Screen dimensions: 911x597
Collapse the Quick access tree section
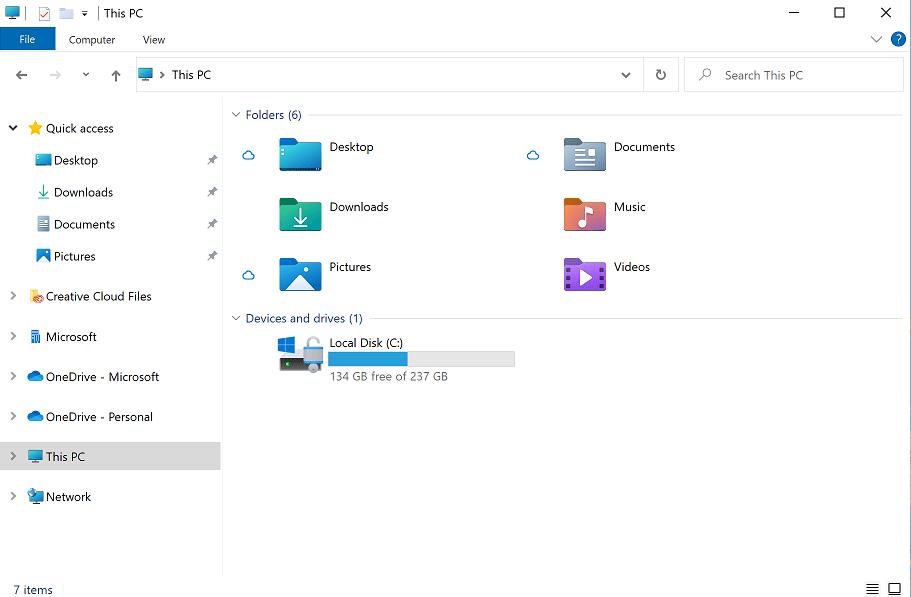(x=13, y=128)
